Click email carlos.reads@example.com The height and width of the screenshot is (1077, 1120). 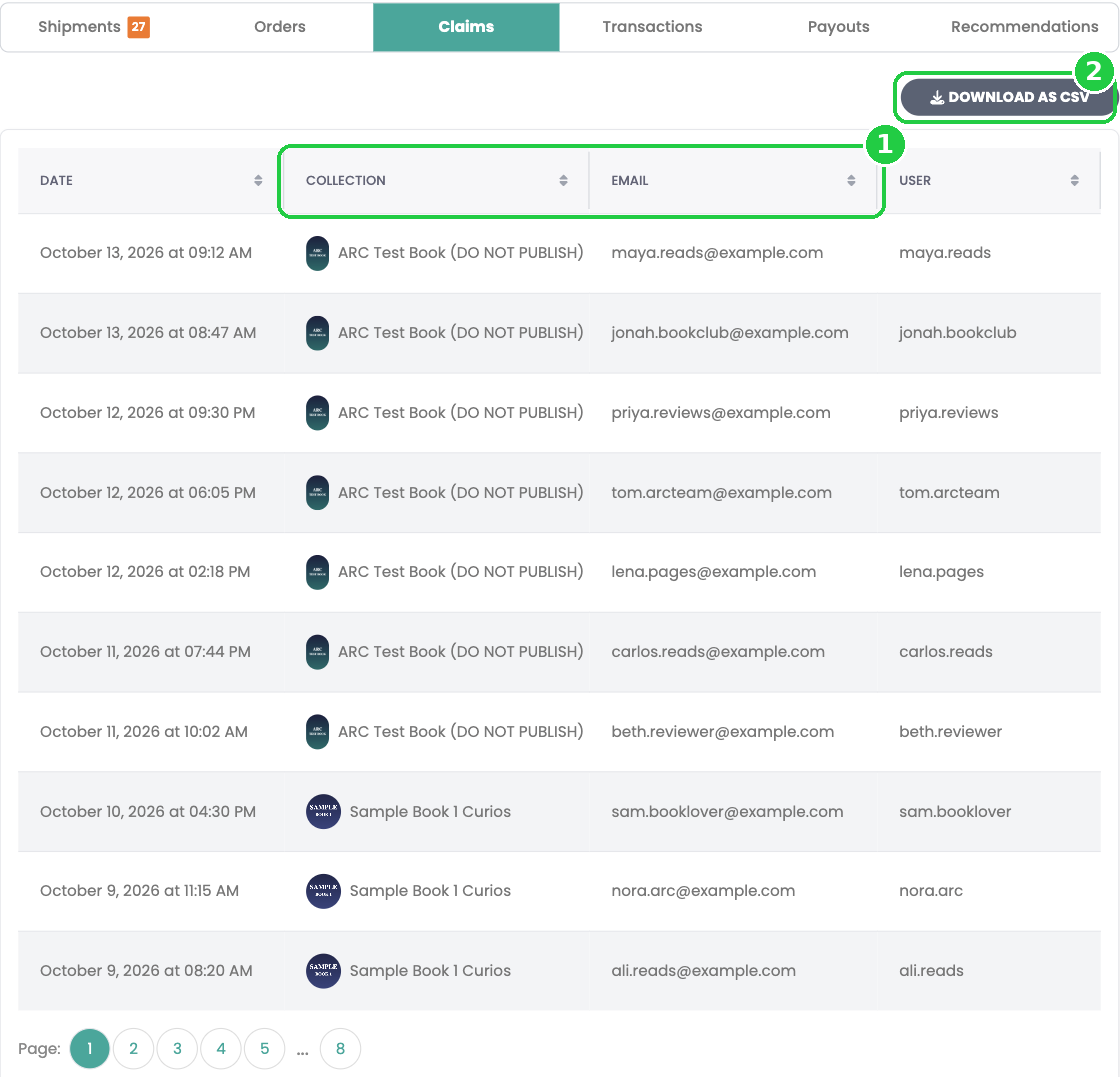[718, 652]
